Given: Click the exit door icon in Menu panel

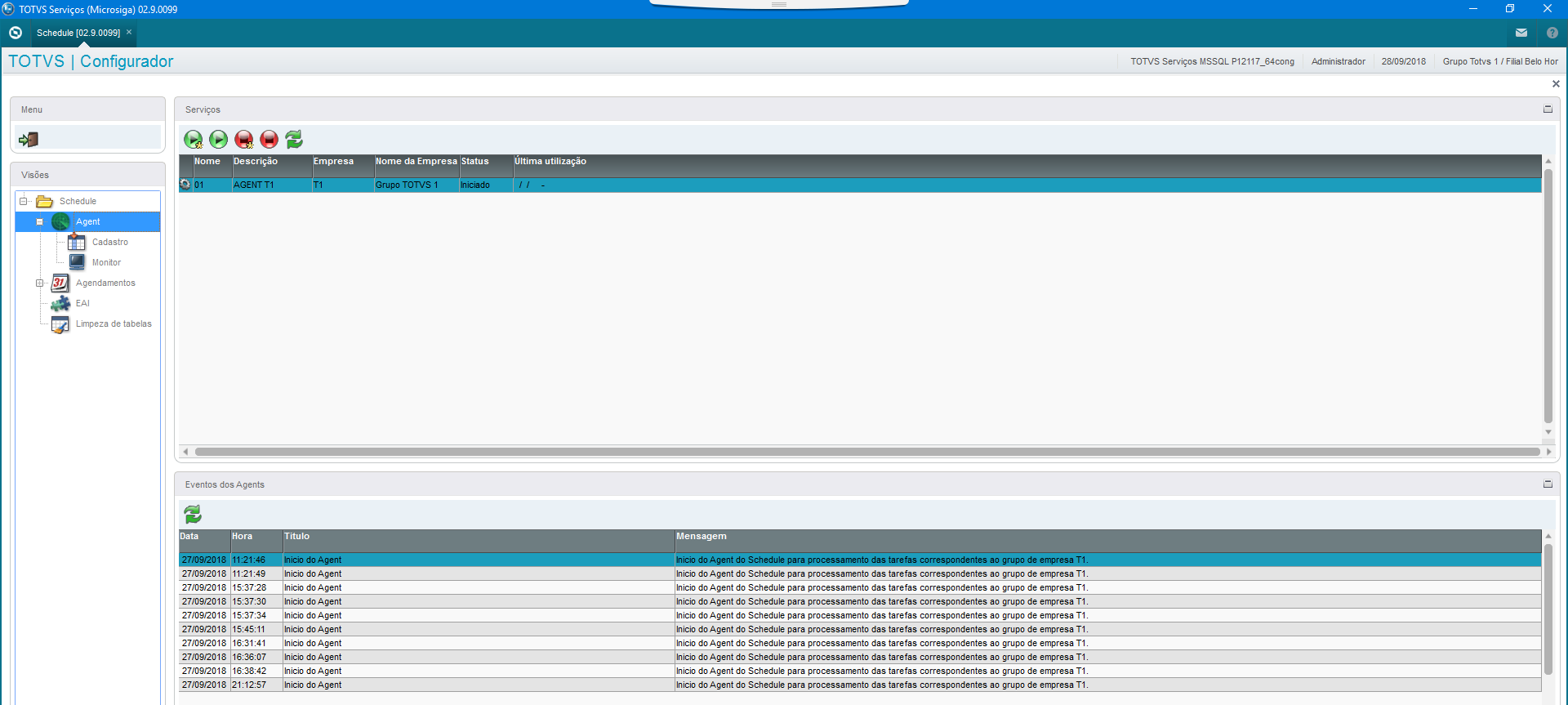Looking at the screenshot, I should point(29,140).
